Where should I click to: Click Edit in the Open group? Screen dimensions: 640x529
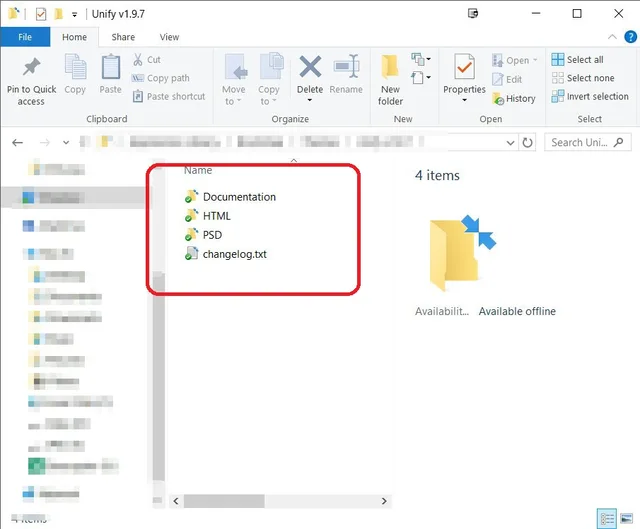click(507, 79)
